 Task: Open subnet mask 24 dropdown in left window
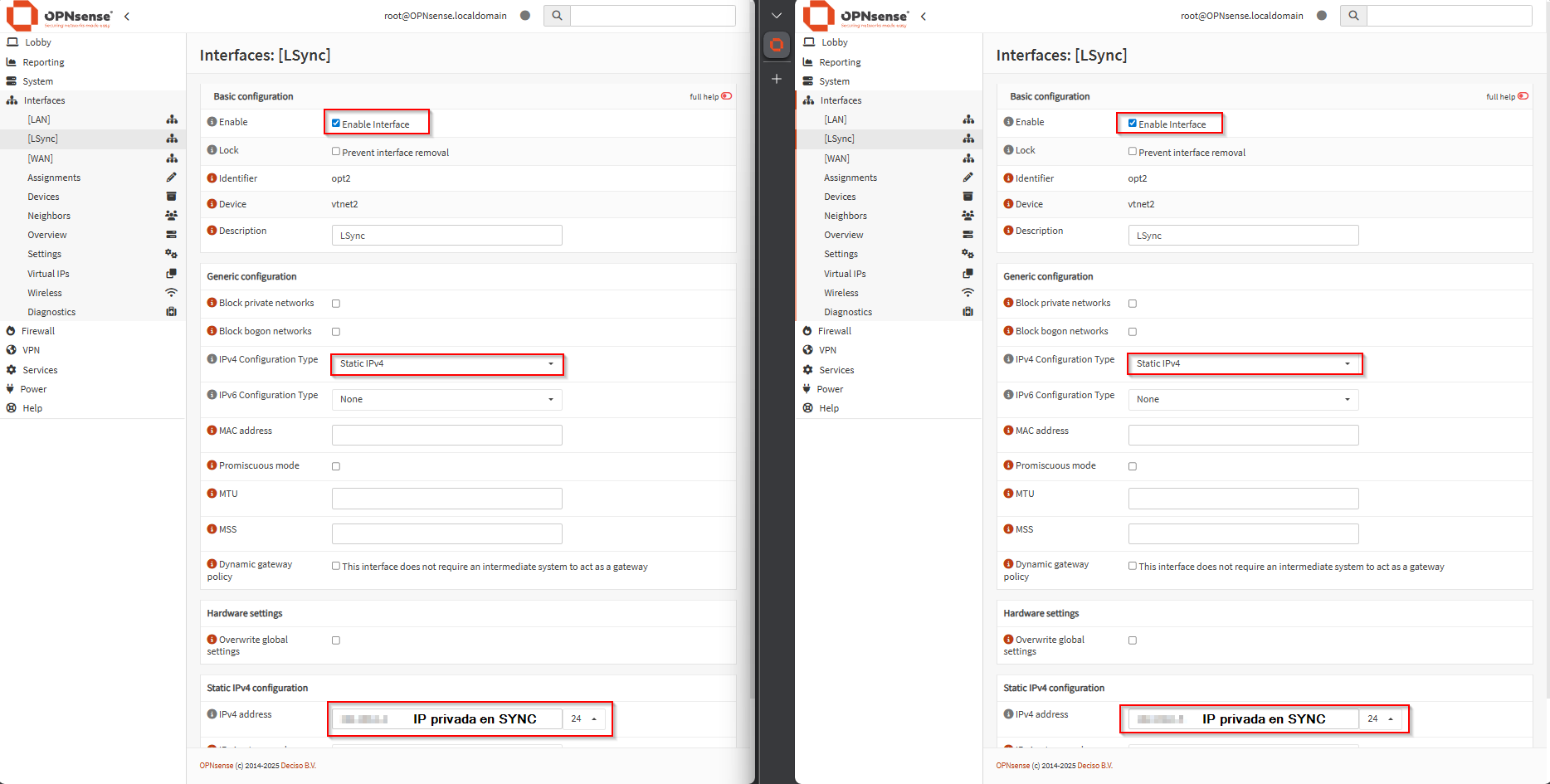click(x=584, y=718)
